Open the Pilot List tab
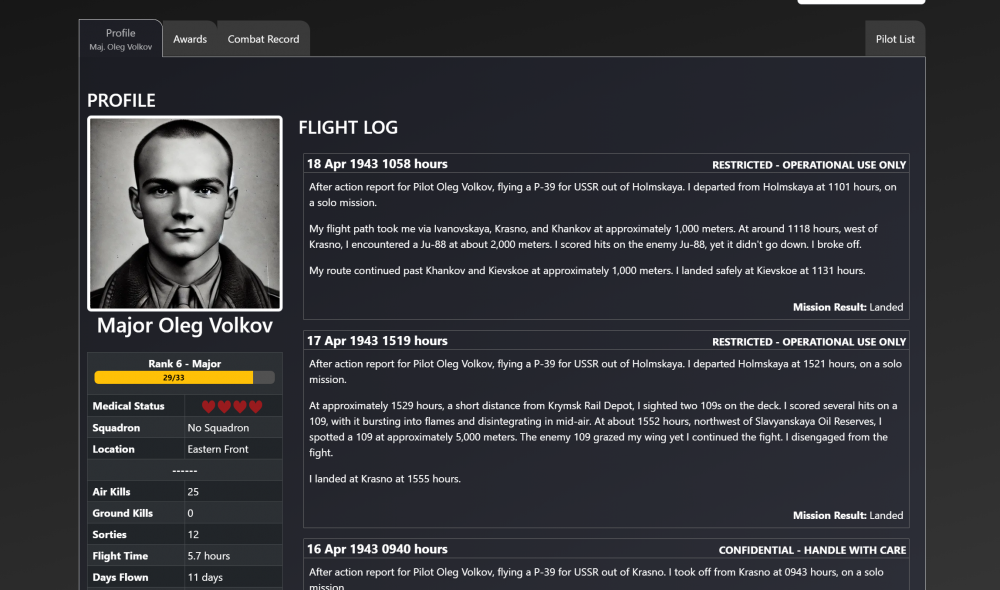Image resolution: width=1000 pixels, height=590 pixels. point(895,39)
